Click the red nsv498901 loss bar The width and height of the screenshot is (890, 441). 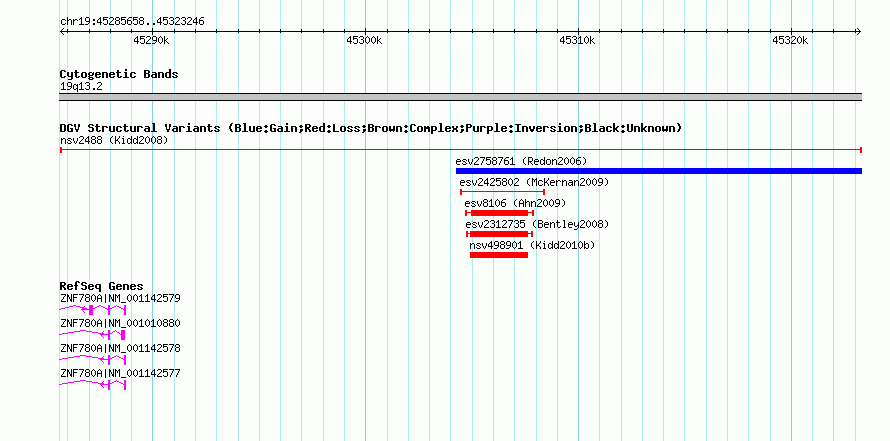pyautogui.click(x=499, y=255)
